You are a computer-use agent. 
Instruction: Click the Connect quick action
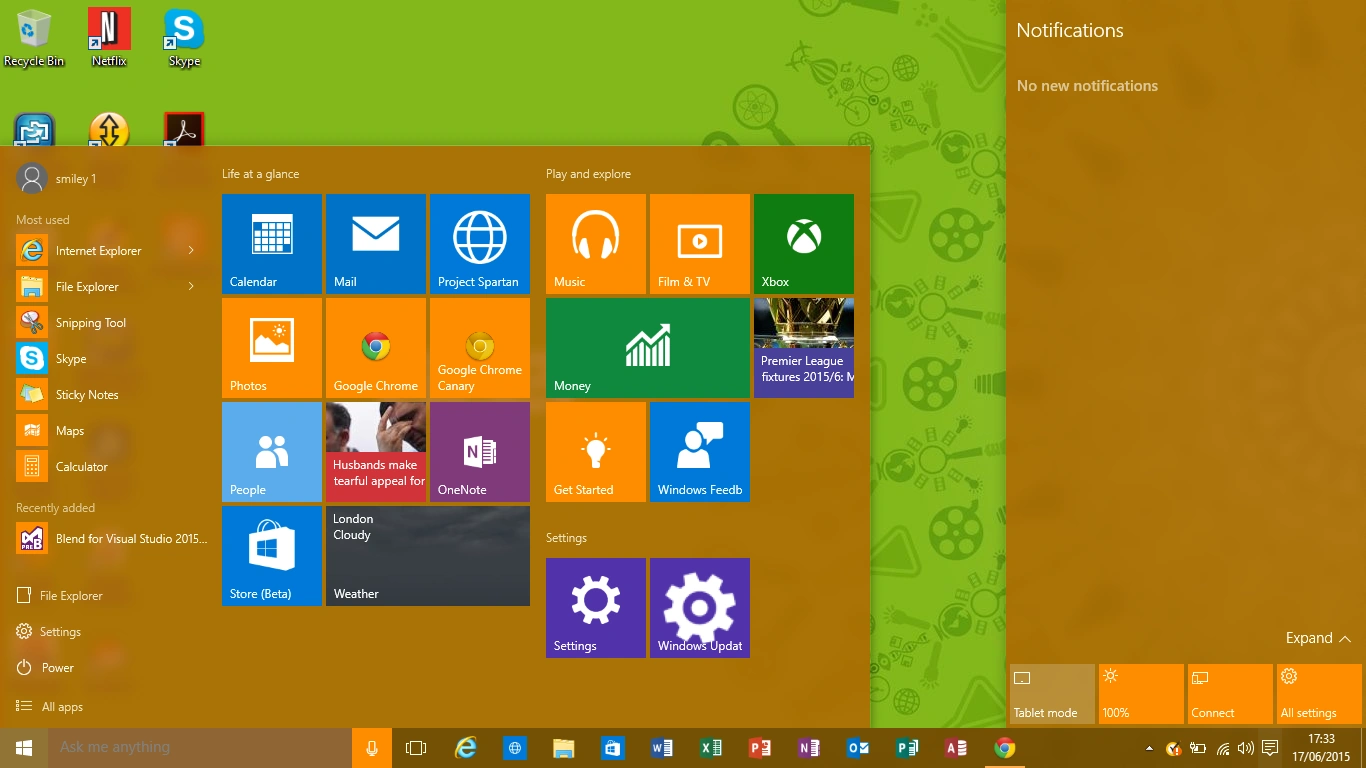1230,694
